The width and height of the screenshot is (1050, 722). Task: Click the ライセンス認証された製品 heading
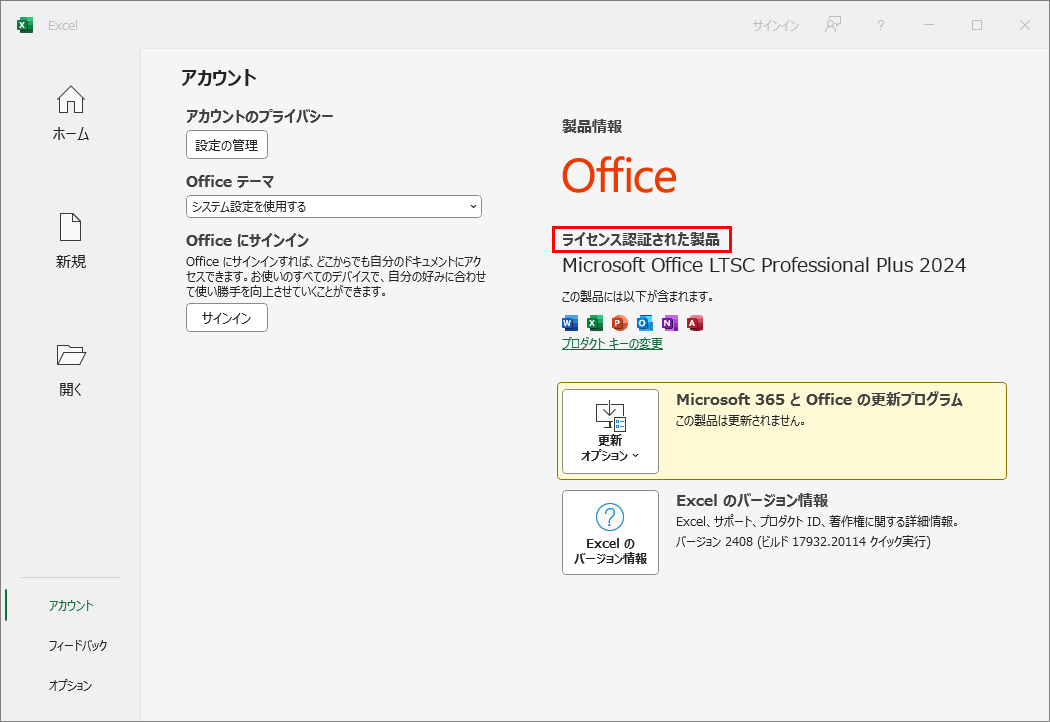pyautogui.click(x=641, y=239)
